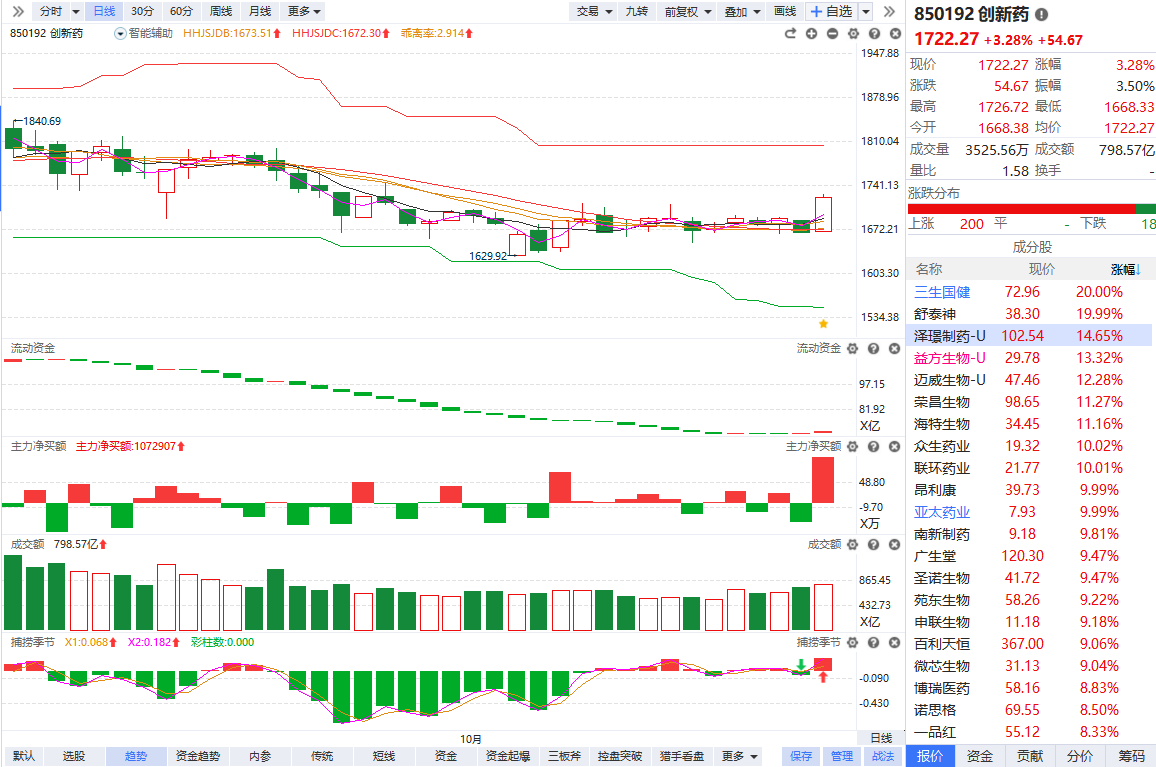
Task: Switch to 周线 weekly chart tab
Action: (220, 11)
